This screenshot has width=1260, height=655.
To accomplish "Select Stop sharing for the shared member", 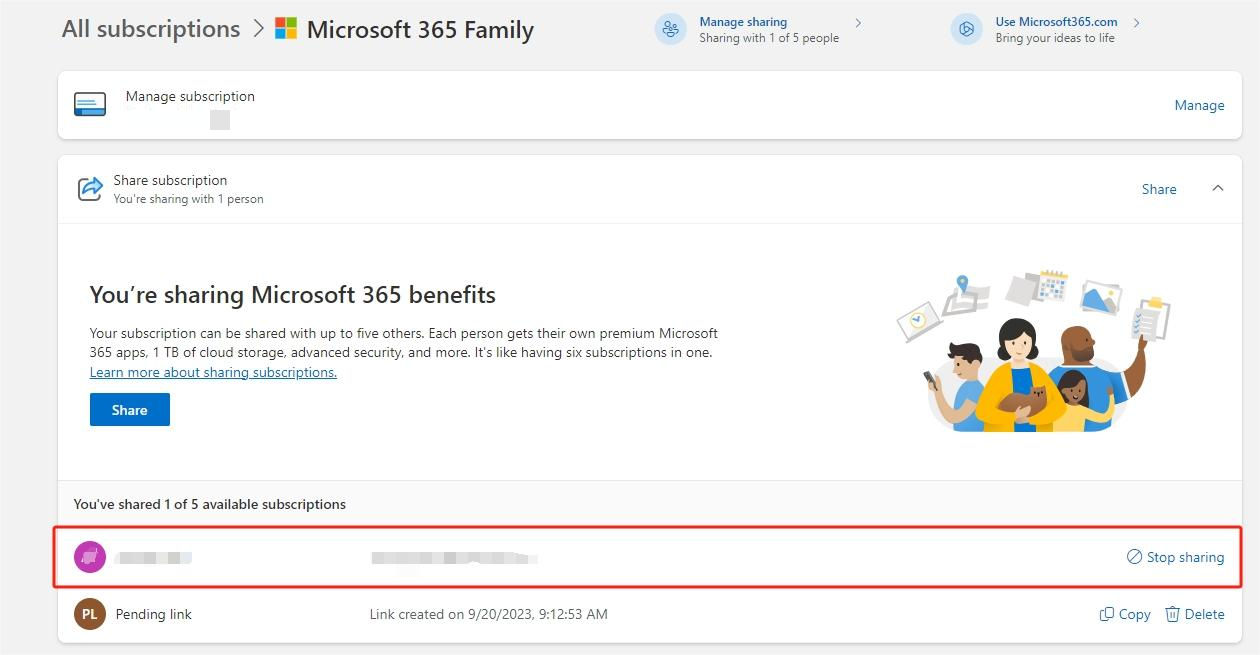I will [1184, 557].
